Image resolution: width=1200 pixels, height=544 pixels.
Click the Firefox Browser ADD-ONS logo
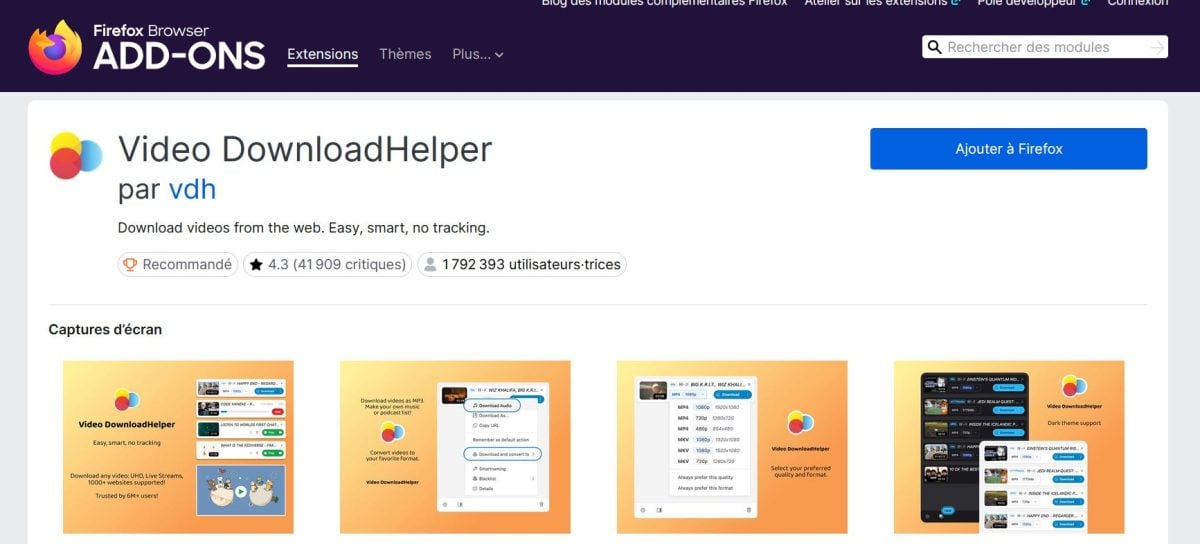click(147, 47)
